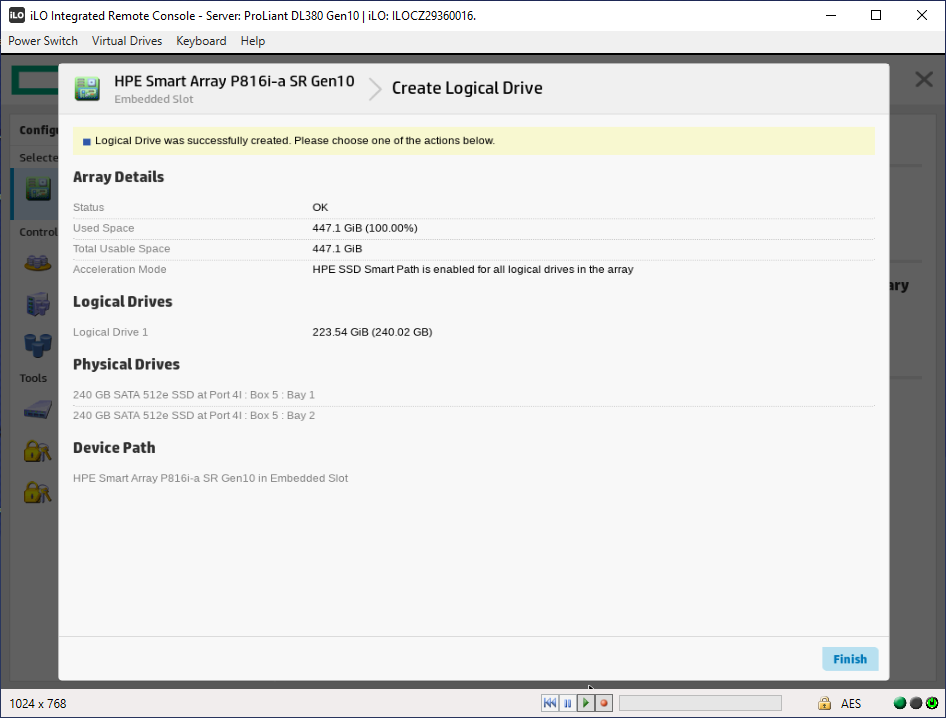Viewport: 946px width, 718px height.
Task: Click the Total Usable Space label
Action: click(121, 249)
